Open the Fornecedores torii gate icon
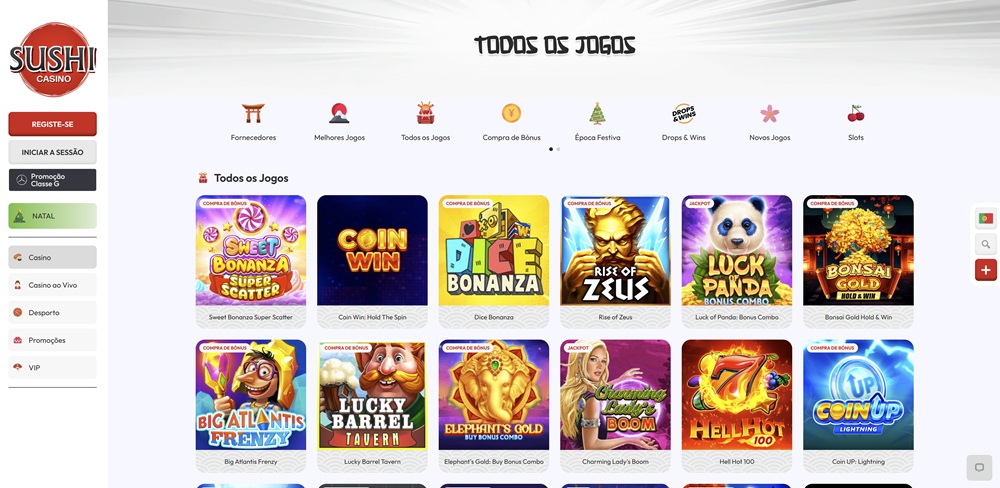1000x488 pixels. point(253,114)
